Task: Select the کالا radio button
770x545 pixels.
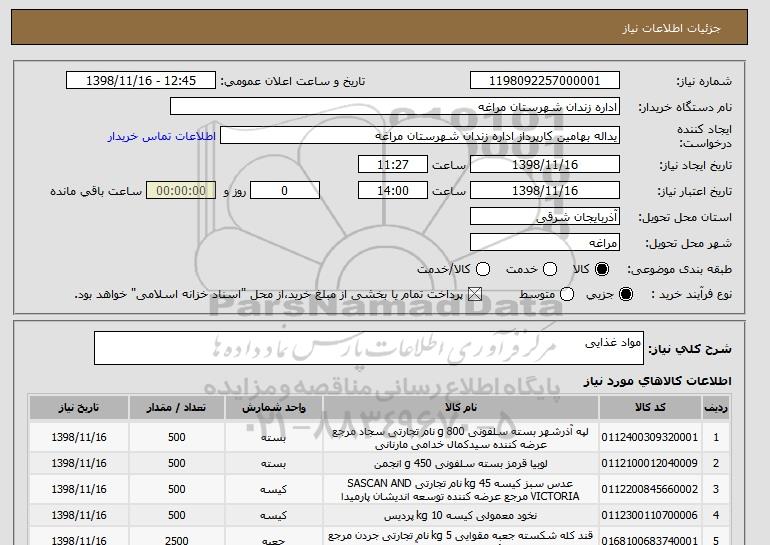Action: point(602,269)
